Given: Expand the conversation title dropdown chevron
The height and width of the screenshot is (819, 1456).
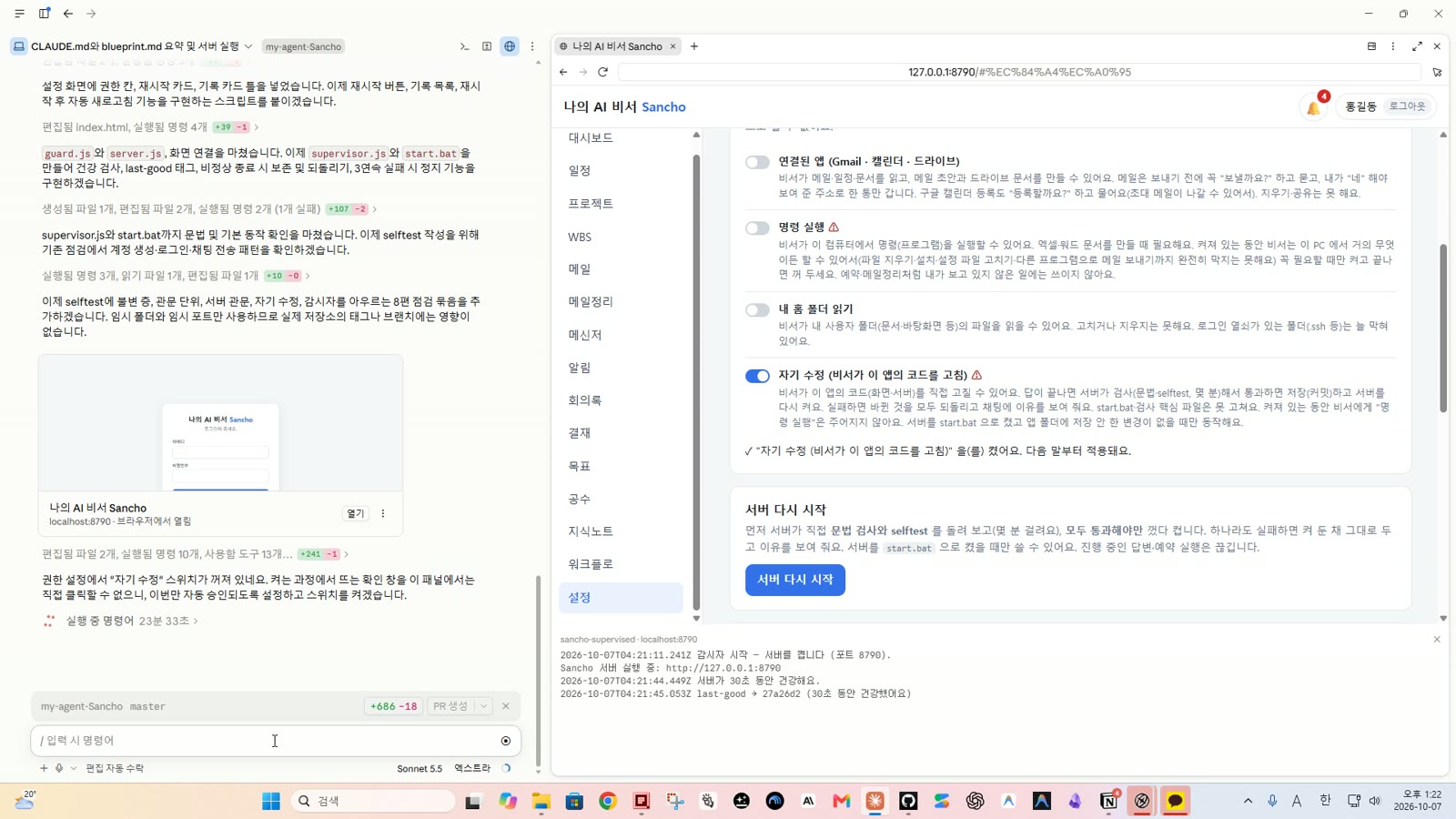Looking at the screenshot, I should pyautogui.click(x=248, y=46).
